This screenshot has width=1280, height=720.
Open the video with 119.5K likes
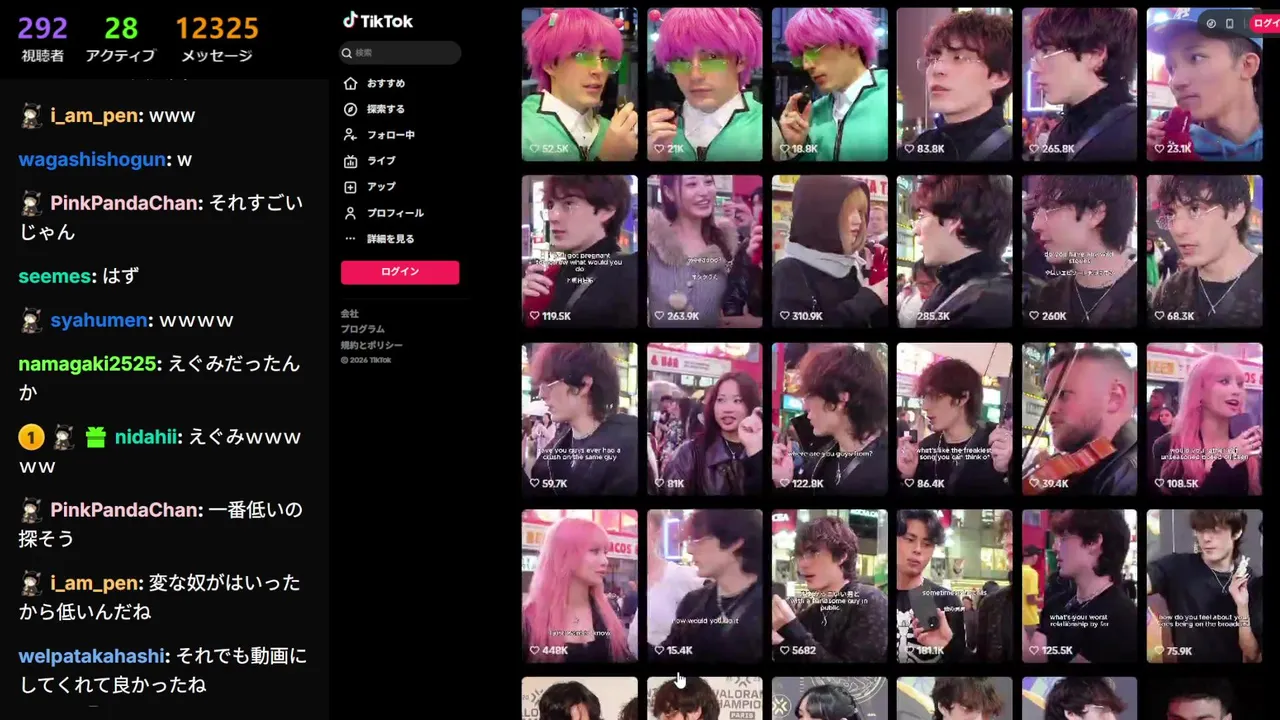point(579,251)
